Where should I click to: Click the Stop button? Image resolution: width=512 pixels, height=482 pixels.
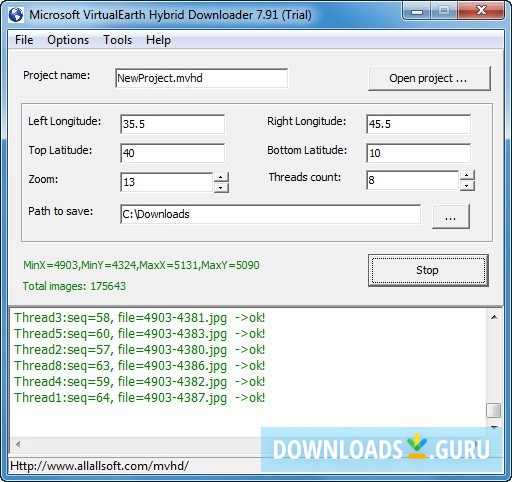point(428,270)
